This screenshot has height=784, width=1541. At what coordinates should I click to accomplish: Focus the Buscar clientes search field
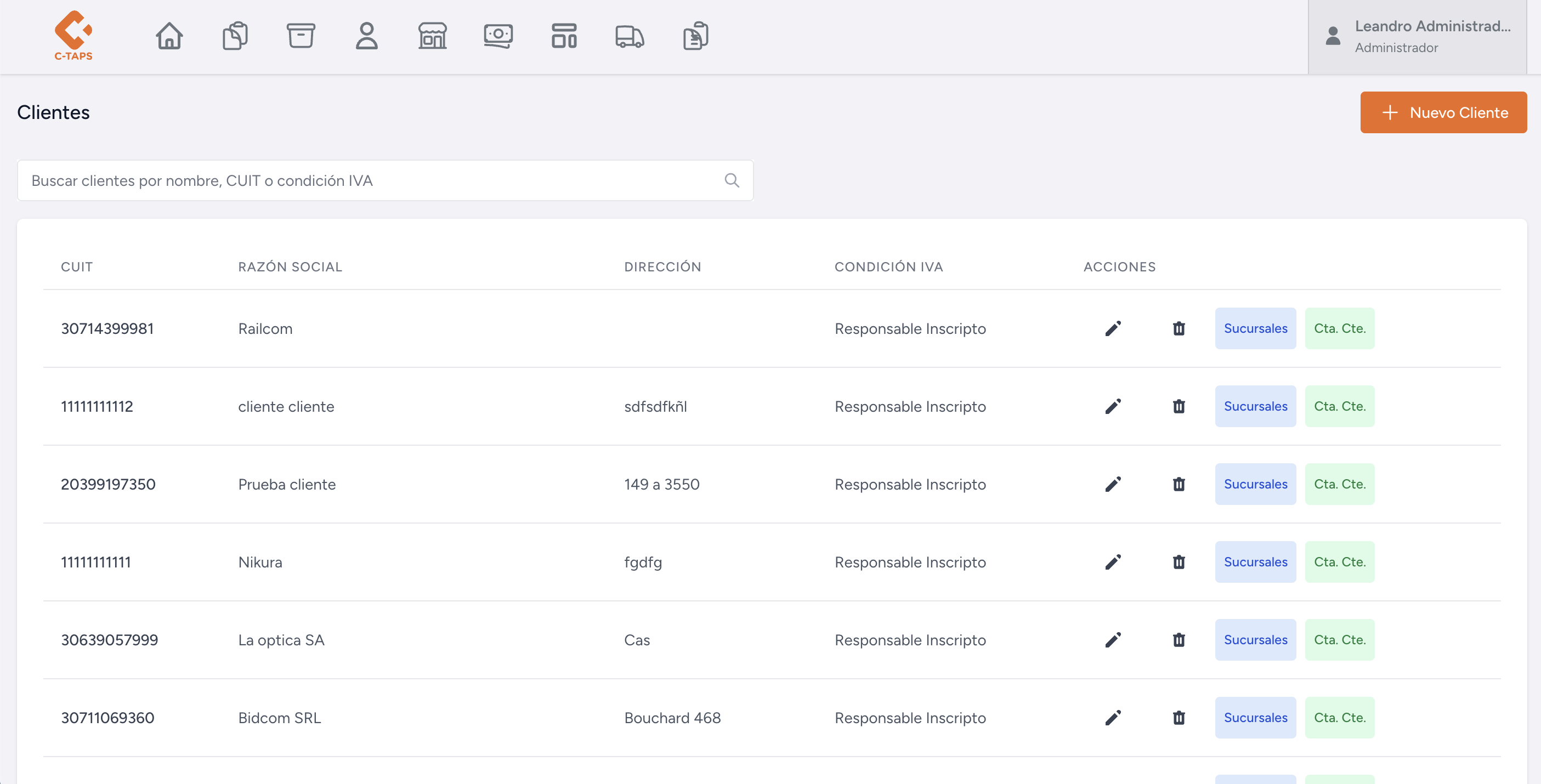coord(371,180)
